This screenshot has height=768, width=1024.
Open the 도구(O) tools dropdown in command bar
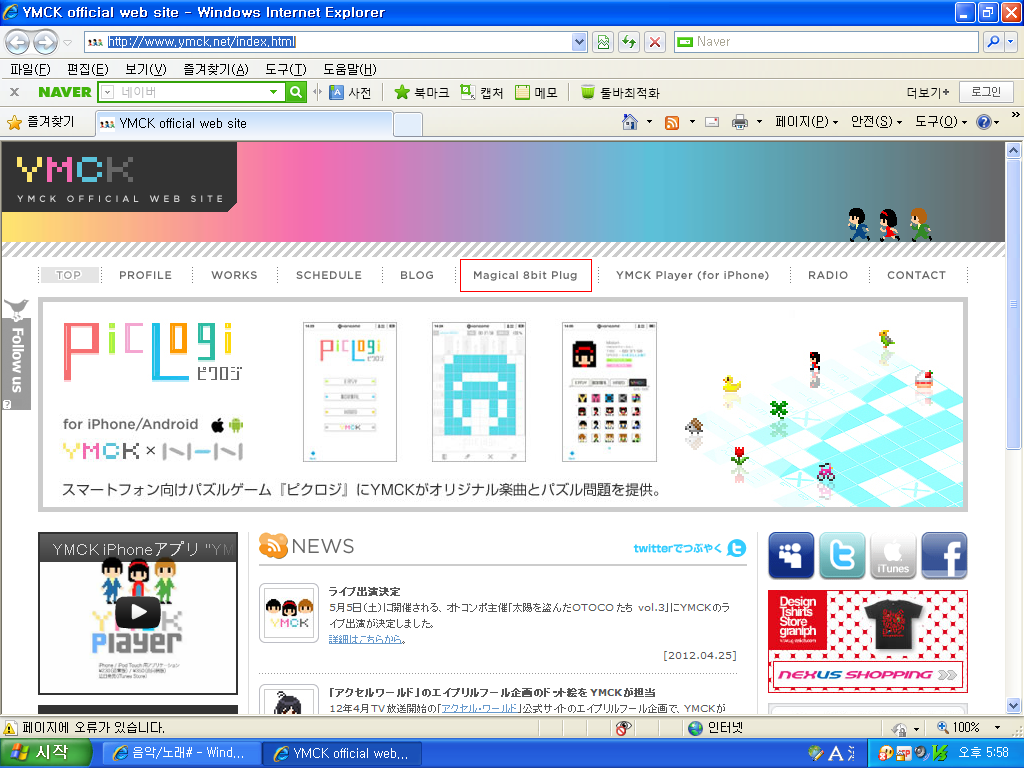[940, 122]
